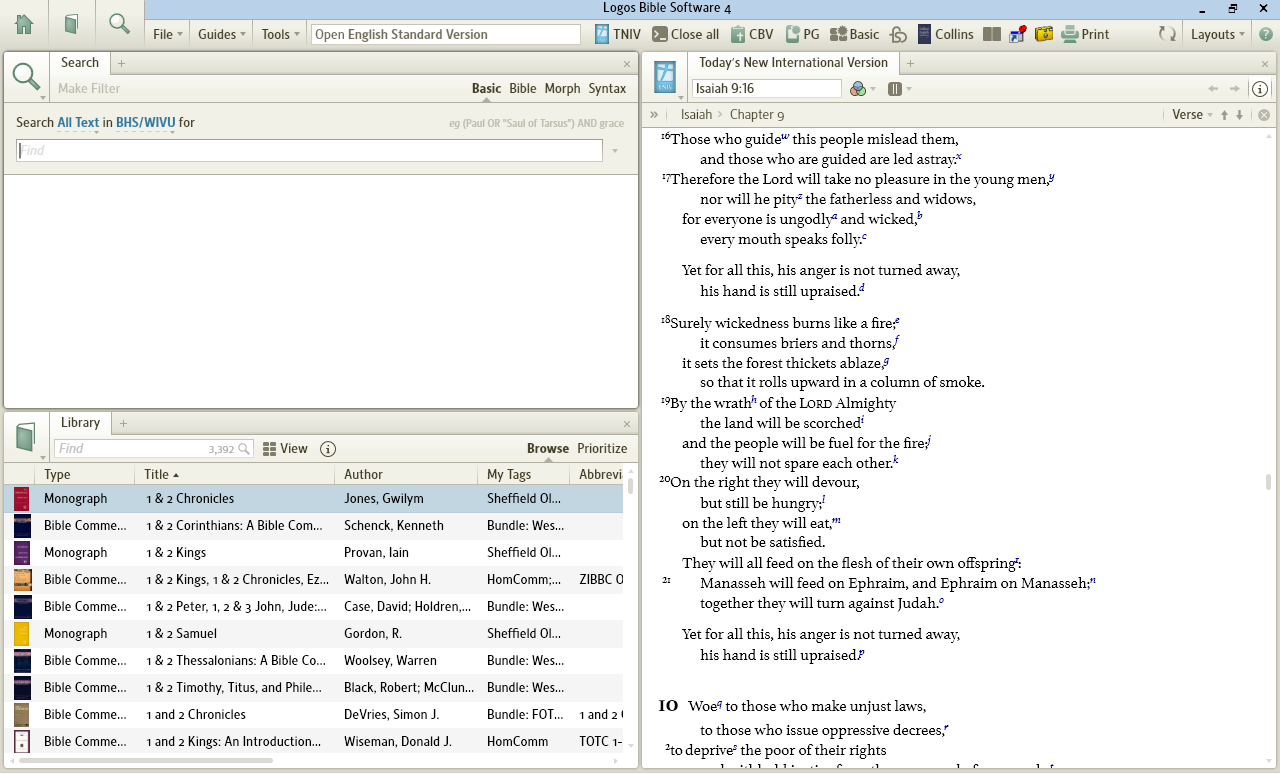Expand the table of contents chevrons
This screenshot has height=774, width=1280.
click(654, 115)
